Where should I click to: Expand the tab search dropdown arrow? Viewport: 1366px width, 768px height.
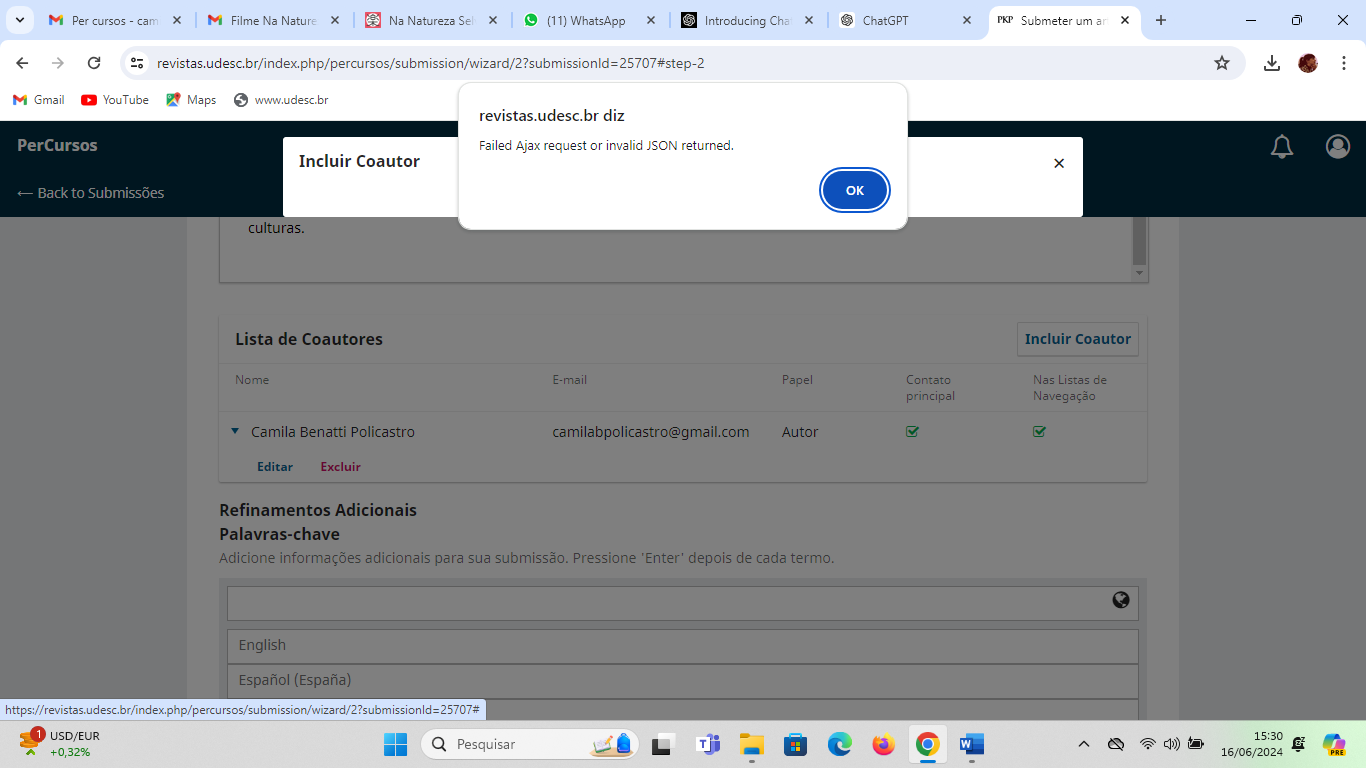19,20
